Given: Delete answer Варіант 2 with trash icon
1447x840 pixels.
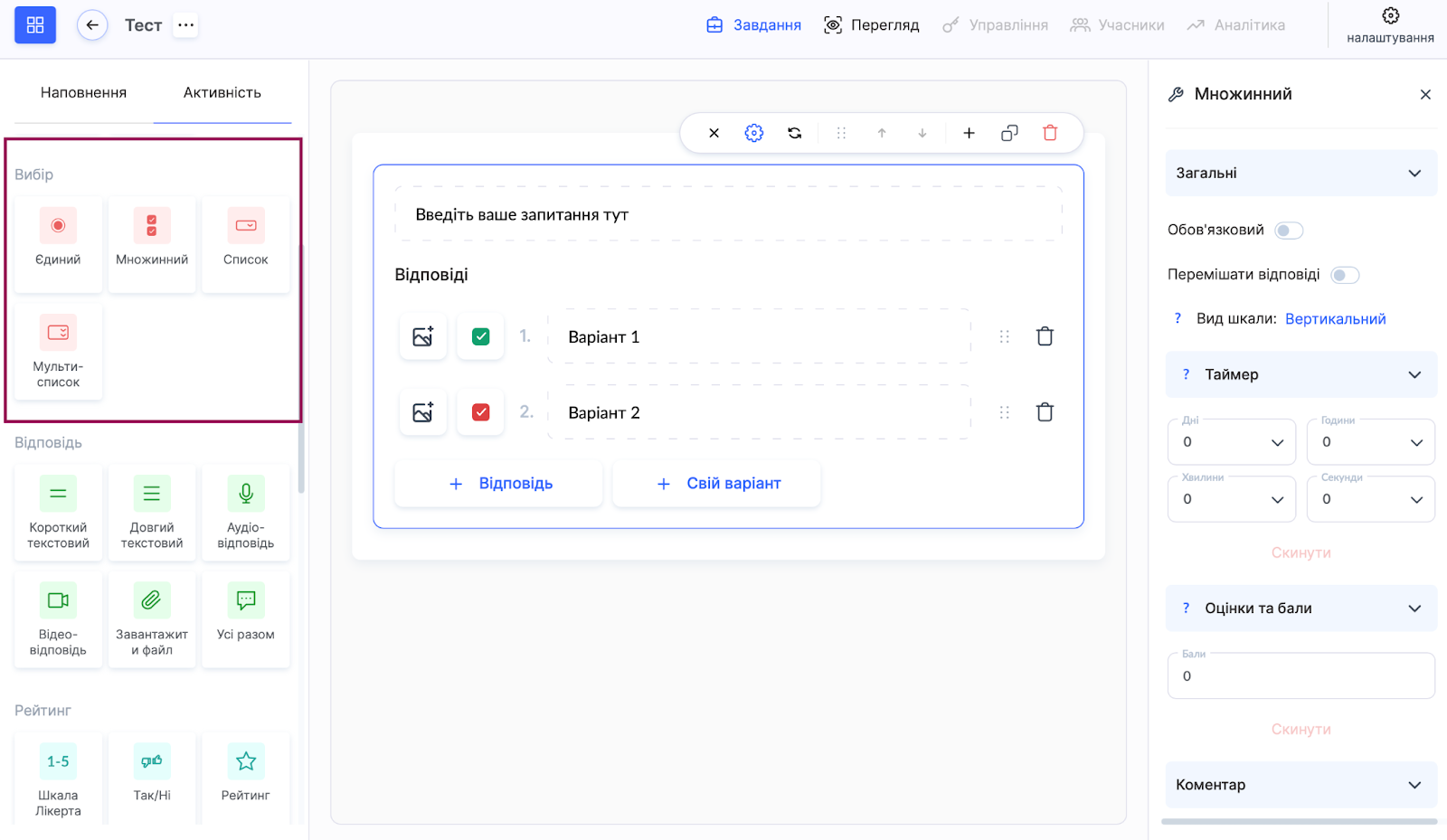Looking at the screenshot, I should [x=1045, y=412].
